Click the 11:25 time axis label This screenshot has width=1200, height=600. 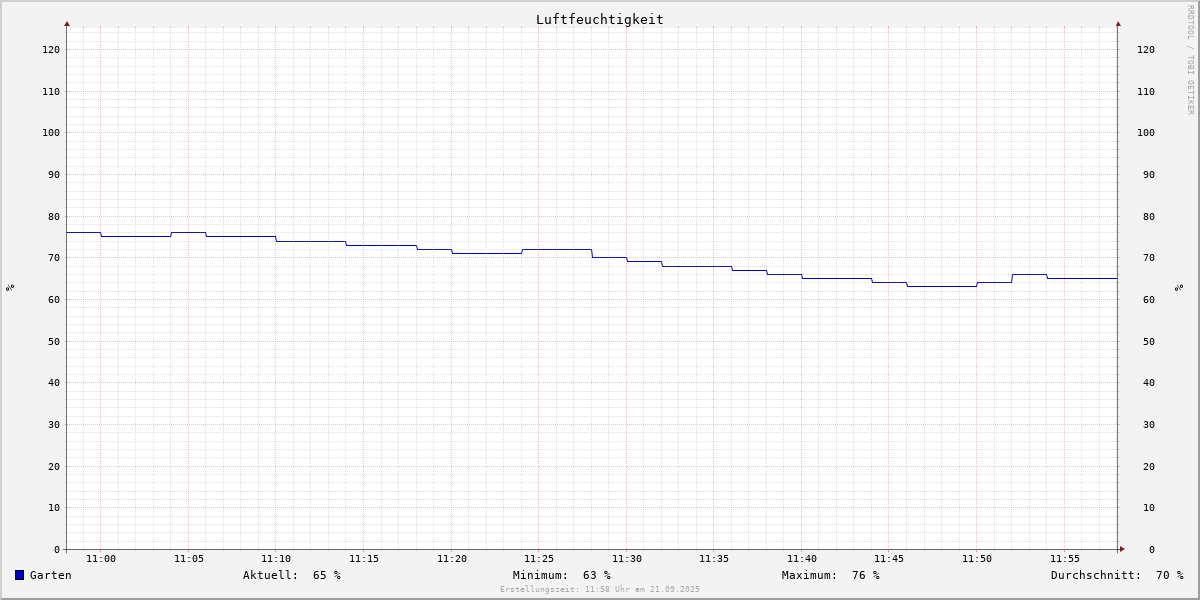(x=539, y=559)
